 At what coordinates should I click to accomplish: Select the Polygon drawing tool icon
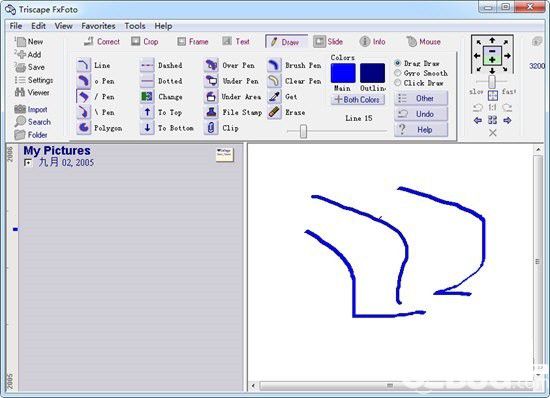[x=83, y=128]
